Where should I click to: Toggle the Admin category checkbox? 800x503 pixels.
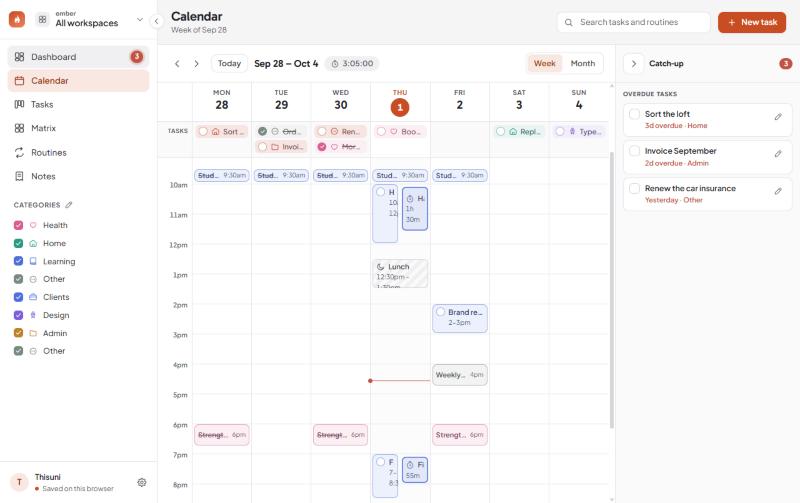18,333
